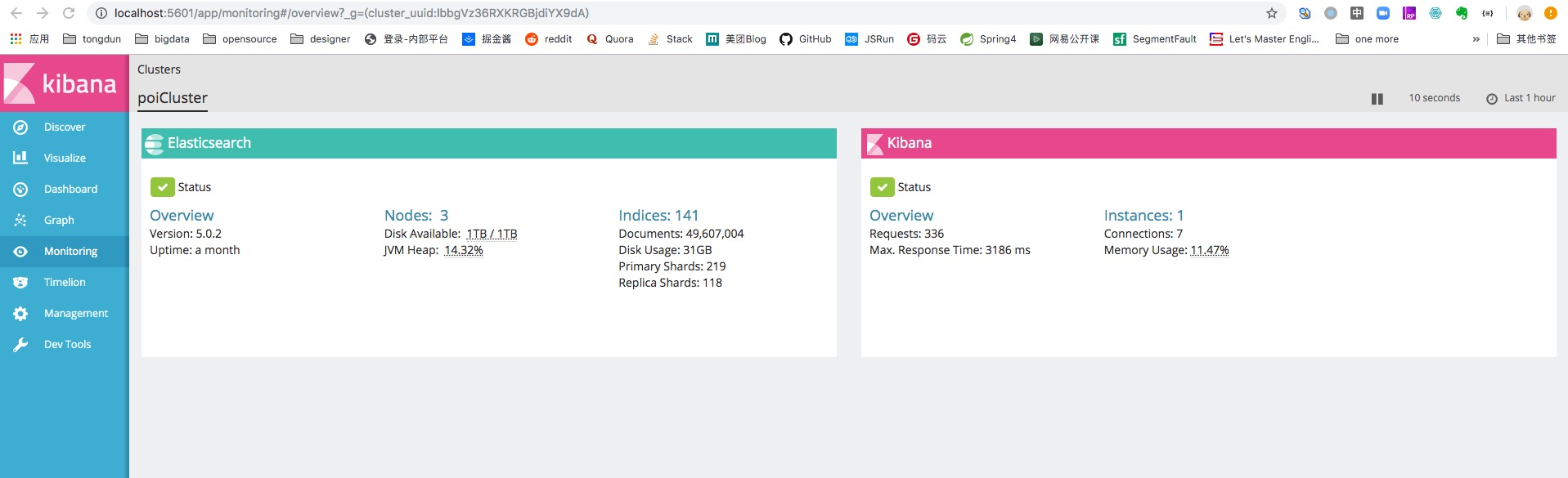The height and width of the screenshot is (478, 1568).
Task: Open the JSRun bookmark
Action: point(869,39)
